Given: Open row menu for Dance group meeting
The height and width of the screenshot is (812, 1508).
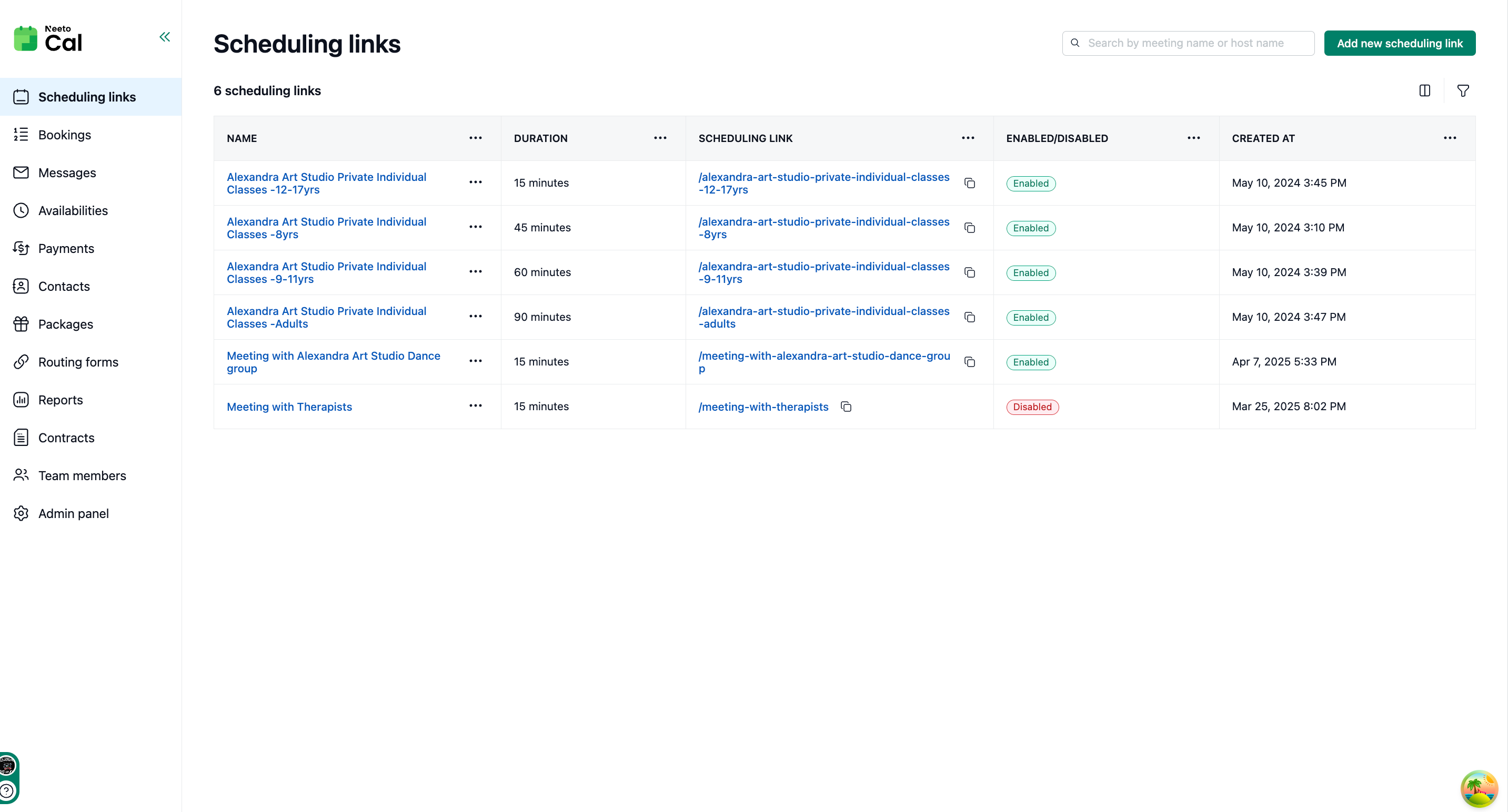Looking at the screenshot, I should pyautogui.click(x=475, y=361).
